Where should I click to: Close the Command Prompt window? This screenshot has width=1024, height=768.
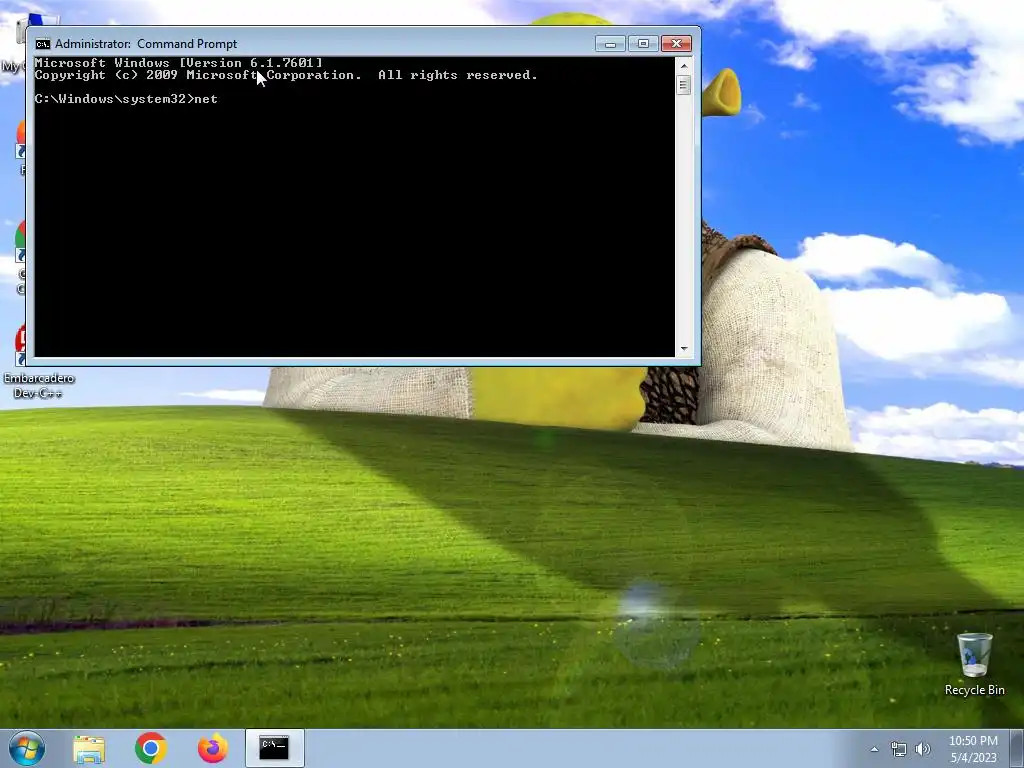[676, 44]
